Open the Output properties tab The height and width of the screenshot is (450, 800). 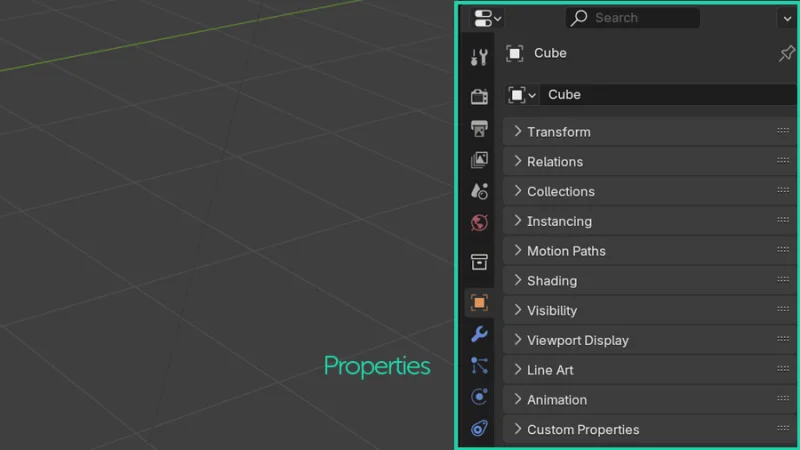pos(479,129)
